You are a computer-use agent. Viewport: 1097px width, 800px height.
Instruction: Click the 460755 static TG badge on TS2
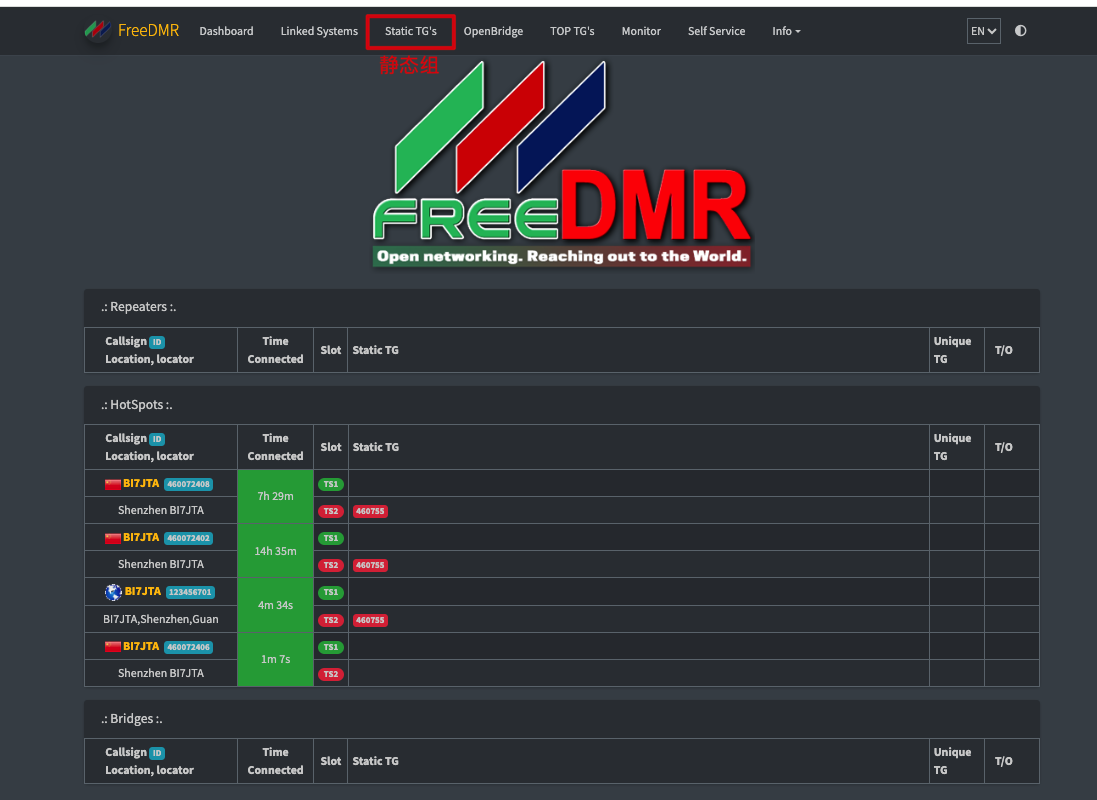click(x=369, y=511)
